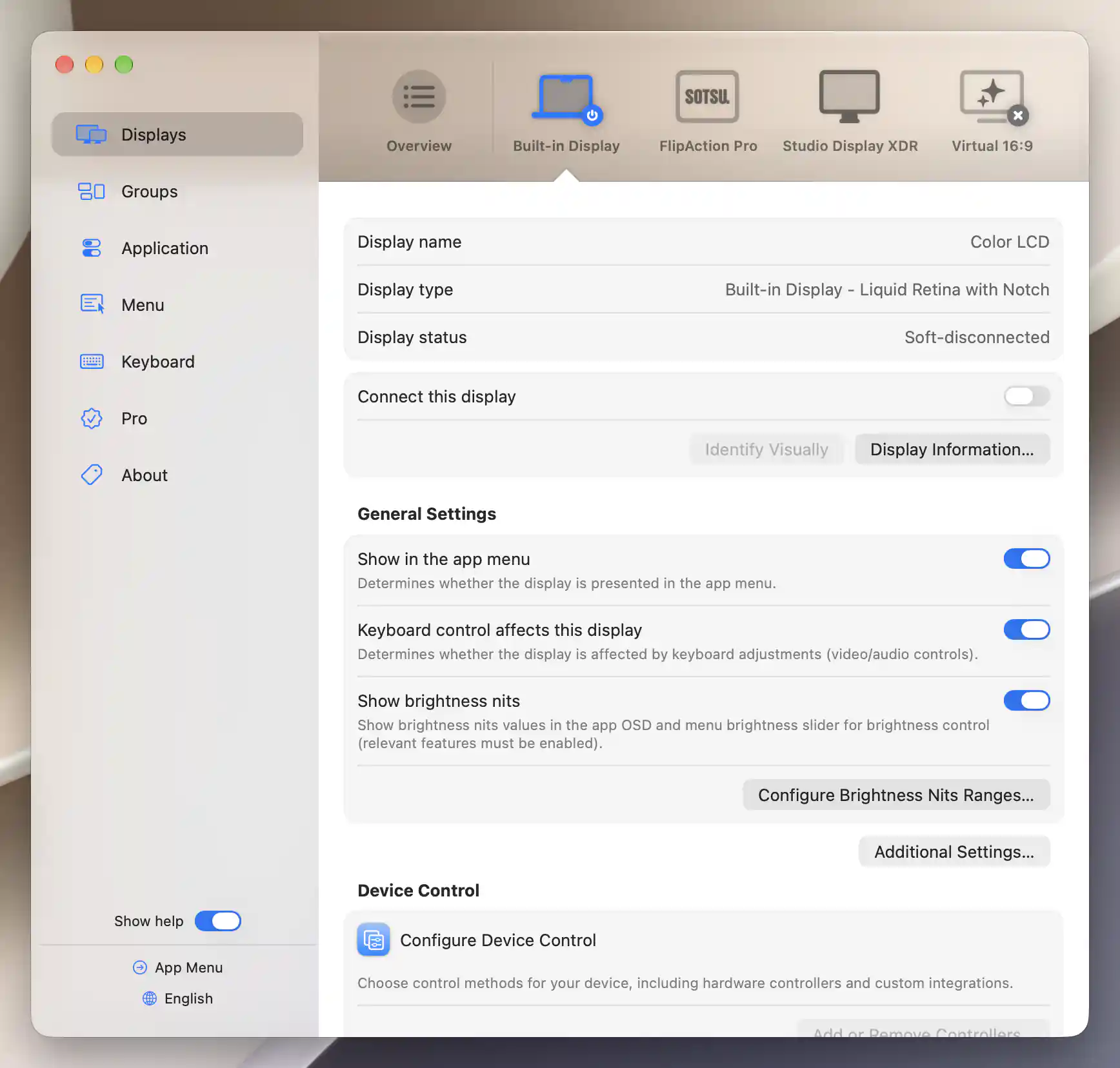The width and height of the screenshot is (1120, 1068).
Task: Click the Display status row label
Action: [412, 337]
